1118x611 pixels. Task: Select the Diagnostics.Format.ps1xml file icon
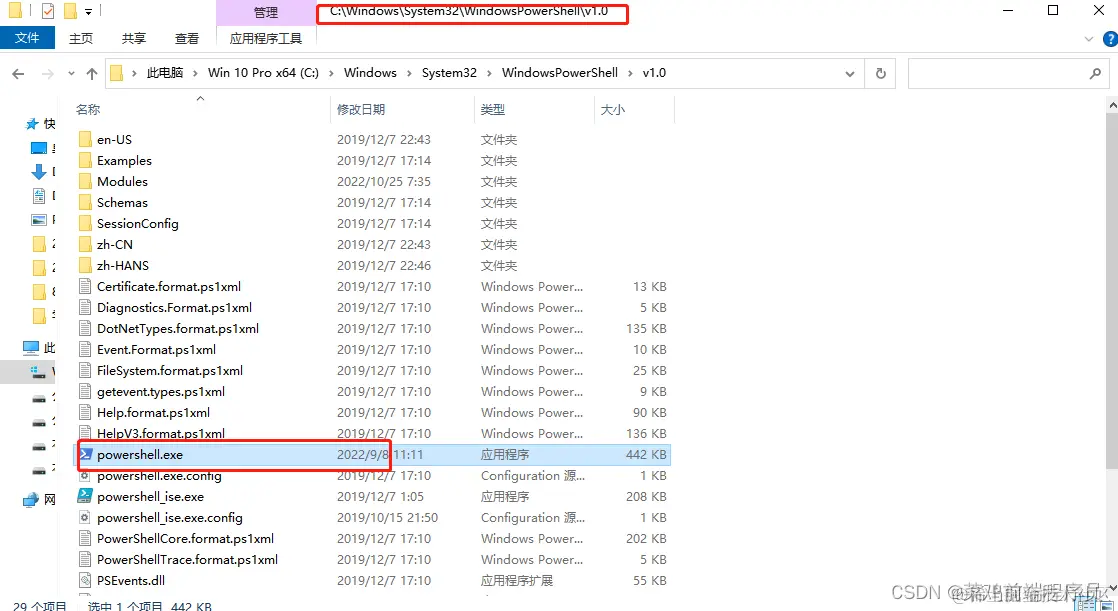point(85,307)
